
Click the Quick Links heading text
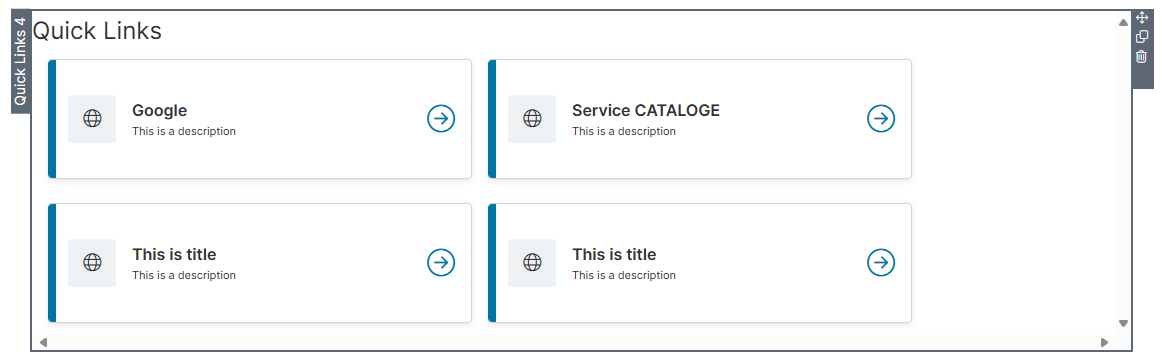click(x=97, y=31)
